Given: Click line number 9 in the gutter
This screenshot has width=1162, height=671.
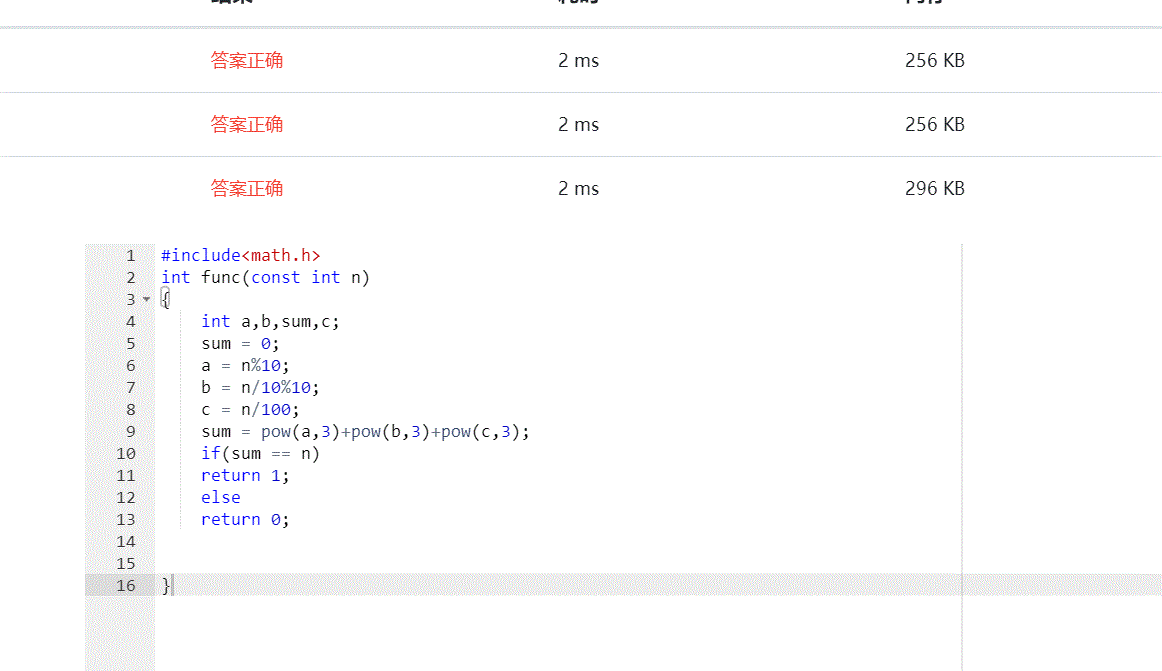Looking at the screenshot, I should [130, 432].
